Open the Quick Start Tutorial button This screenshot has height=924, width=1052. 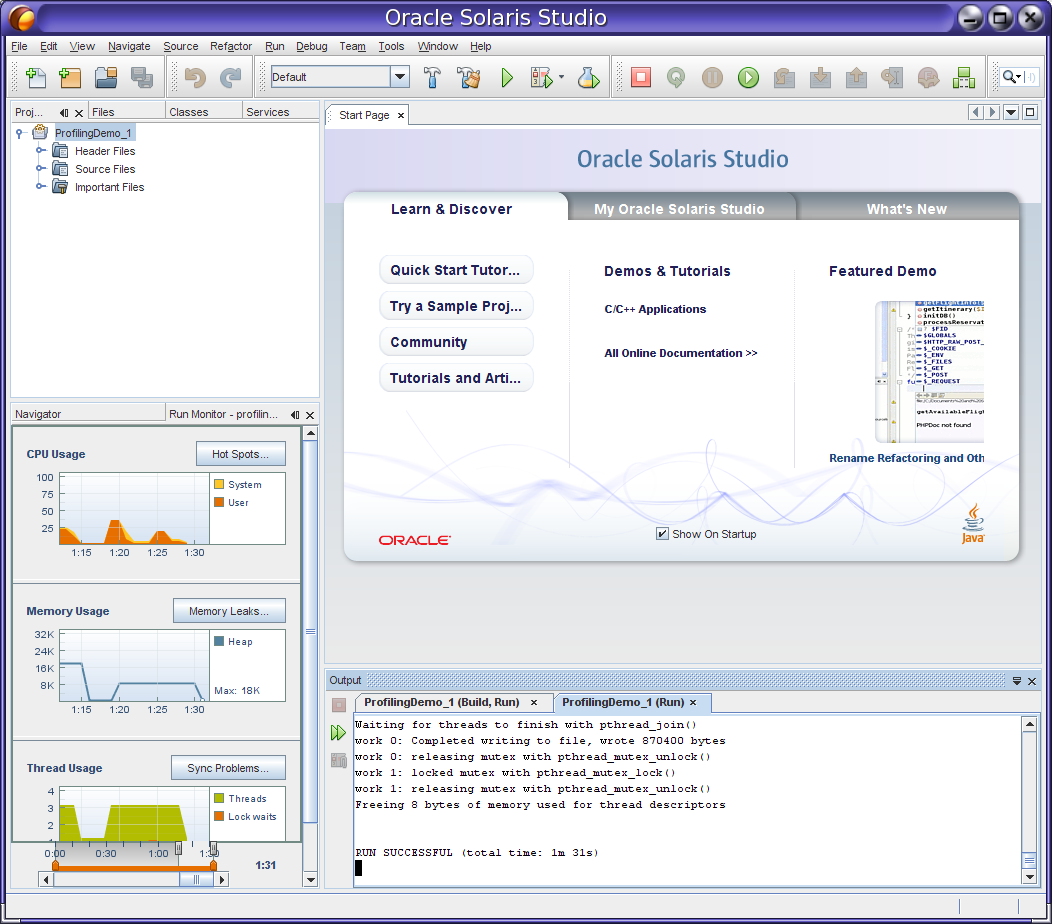(456, 270)
